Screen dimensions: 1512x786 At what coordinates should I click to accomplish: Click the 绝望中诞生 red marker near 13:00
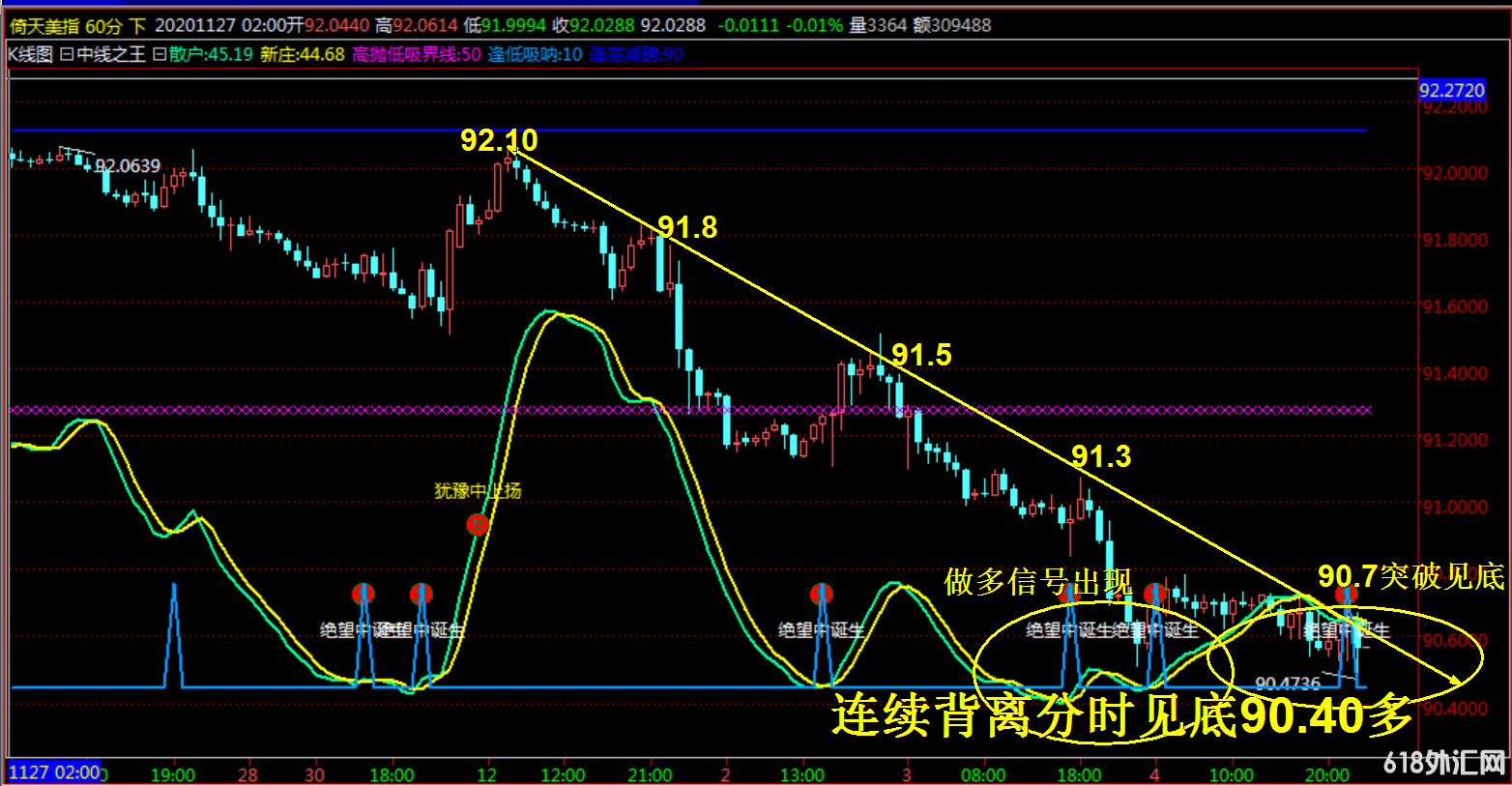[x=821, y=593]
